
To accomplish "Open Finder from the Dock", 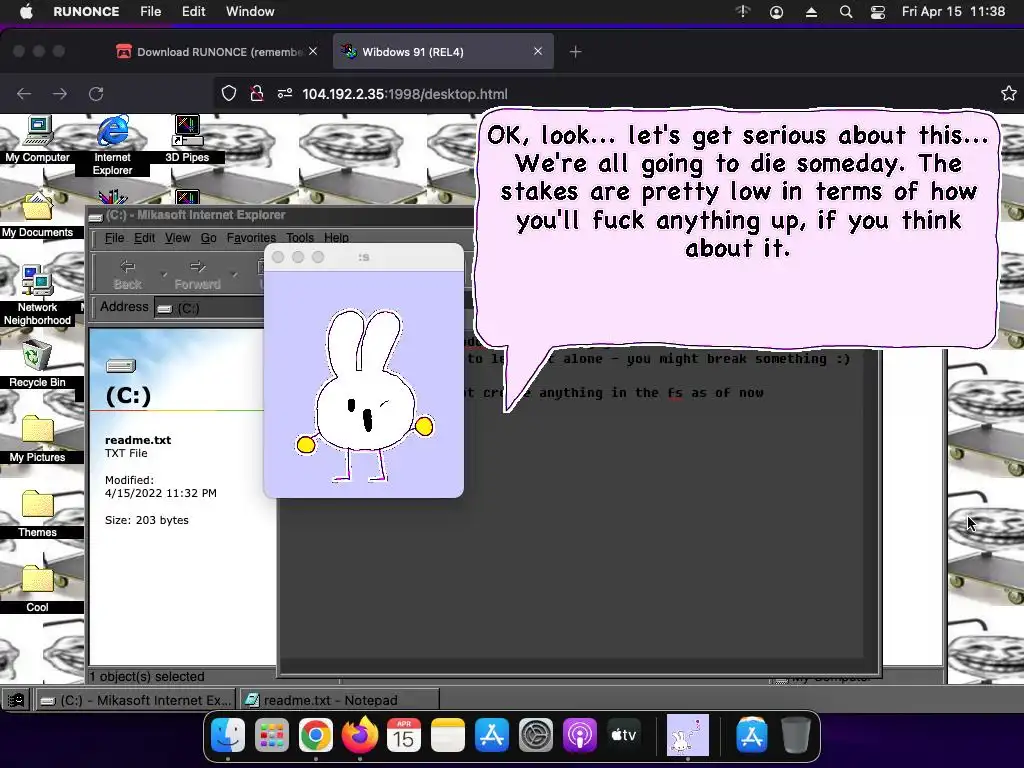I will [228, 735].
